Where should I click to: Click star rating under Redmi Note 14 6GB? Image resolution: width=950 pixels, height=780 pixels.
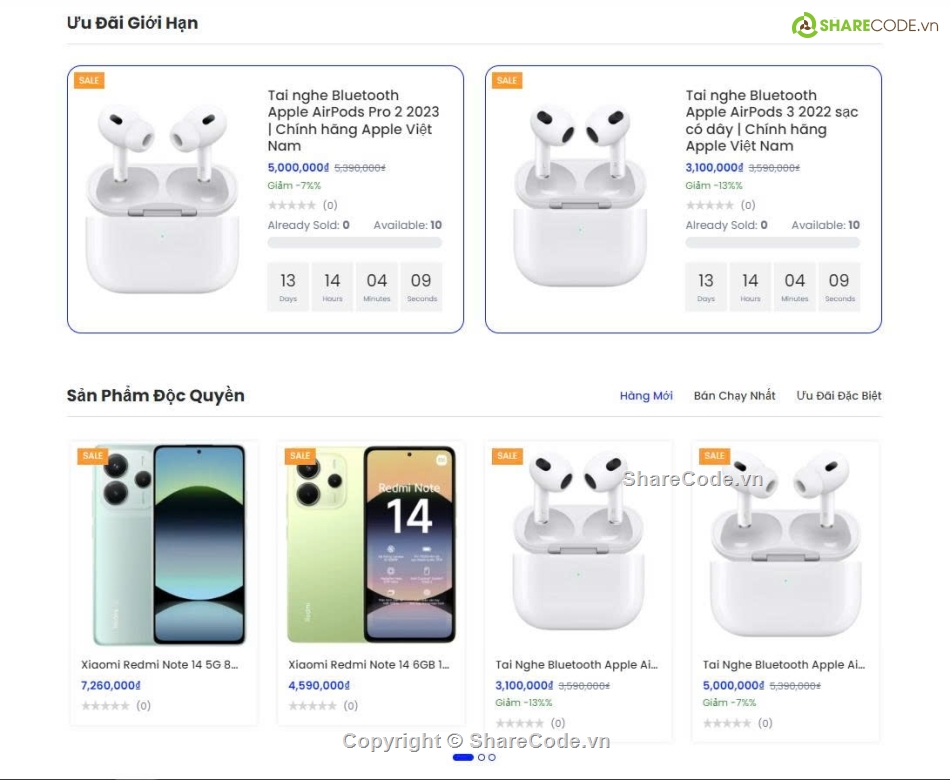pos(312,706)
